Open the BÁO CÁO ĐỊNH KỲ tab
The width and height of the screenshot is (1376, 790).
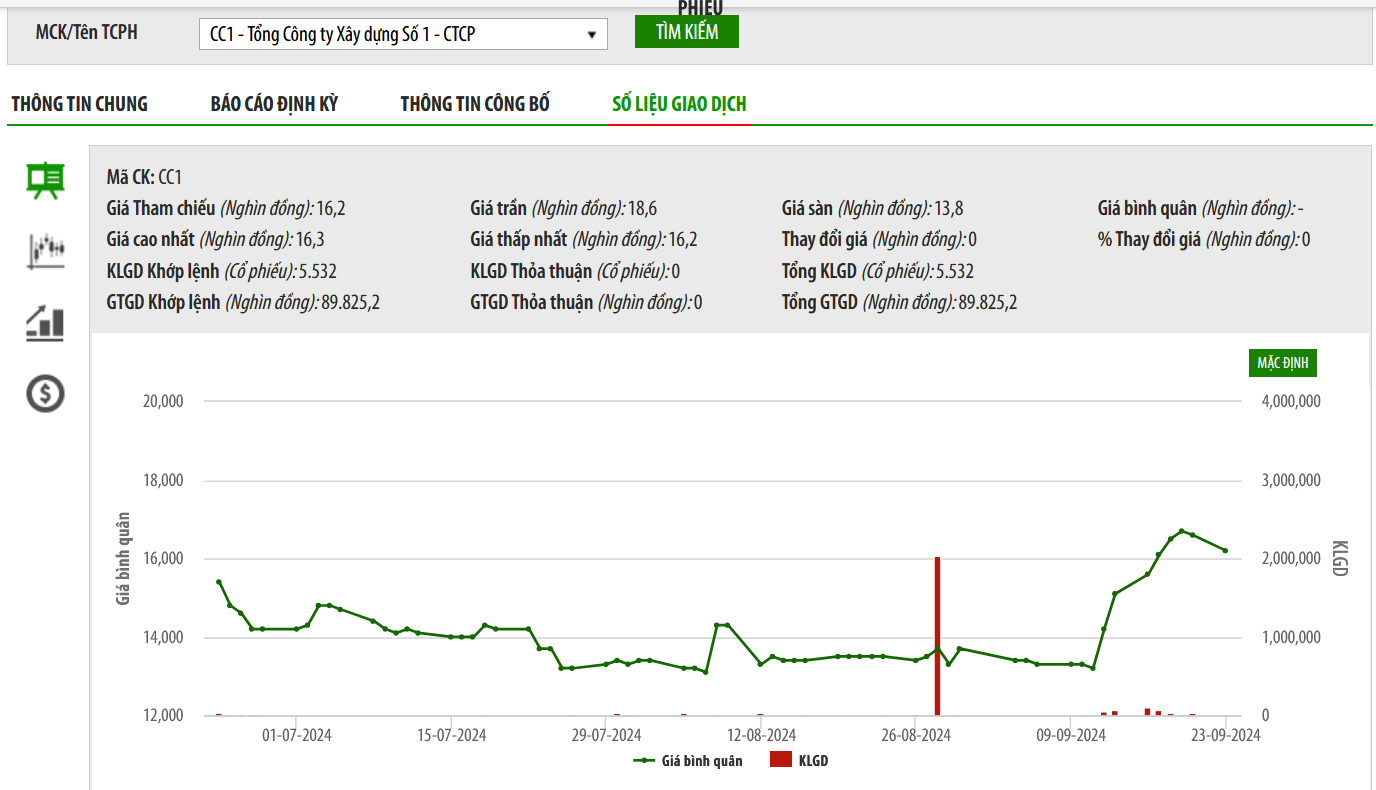[274, 104]
